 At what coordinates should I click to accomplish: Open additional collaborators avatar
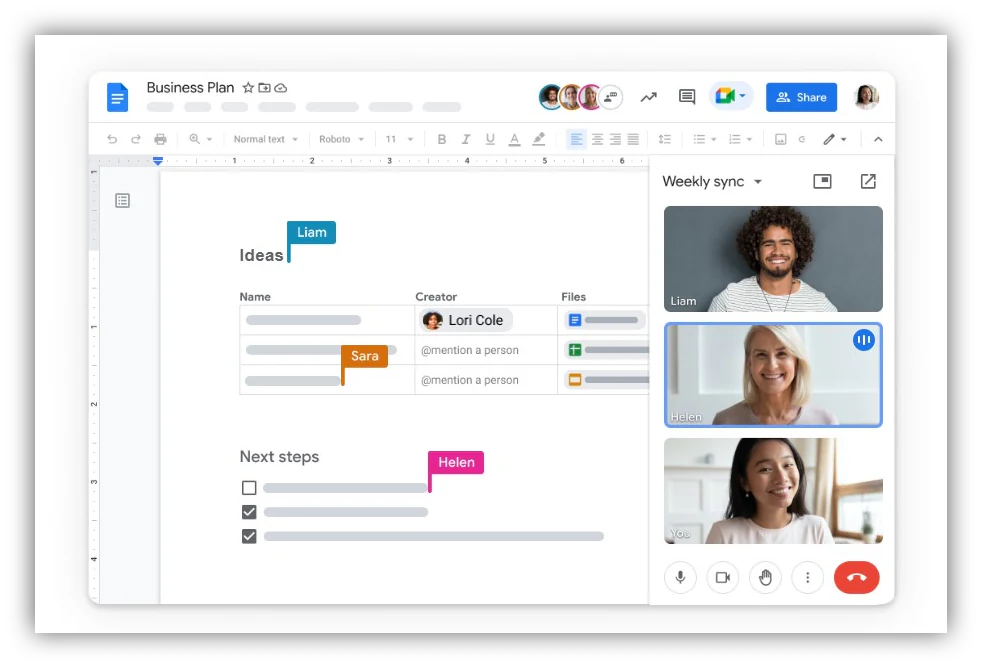coord(611,97)
